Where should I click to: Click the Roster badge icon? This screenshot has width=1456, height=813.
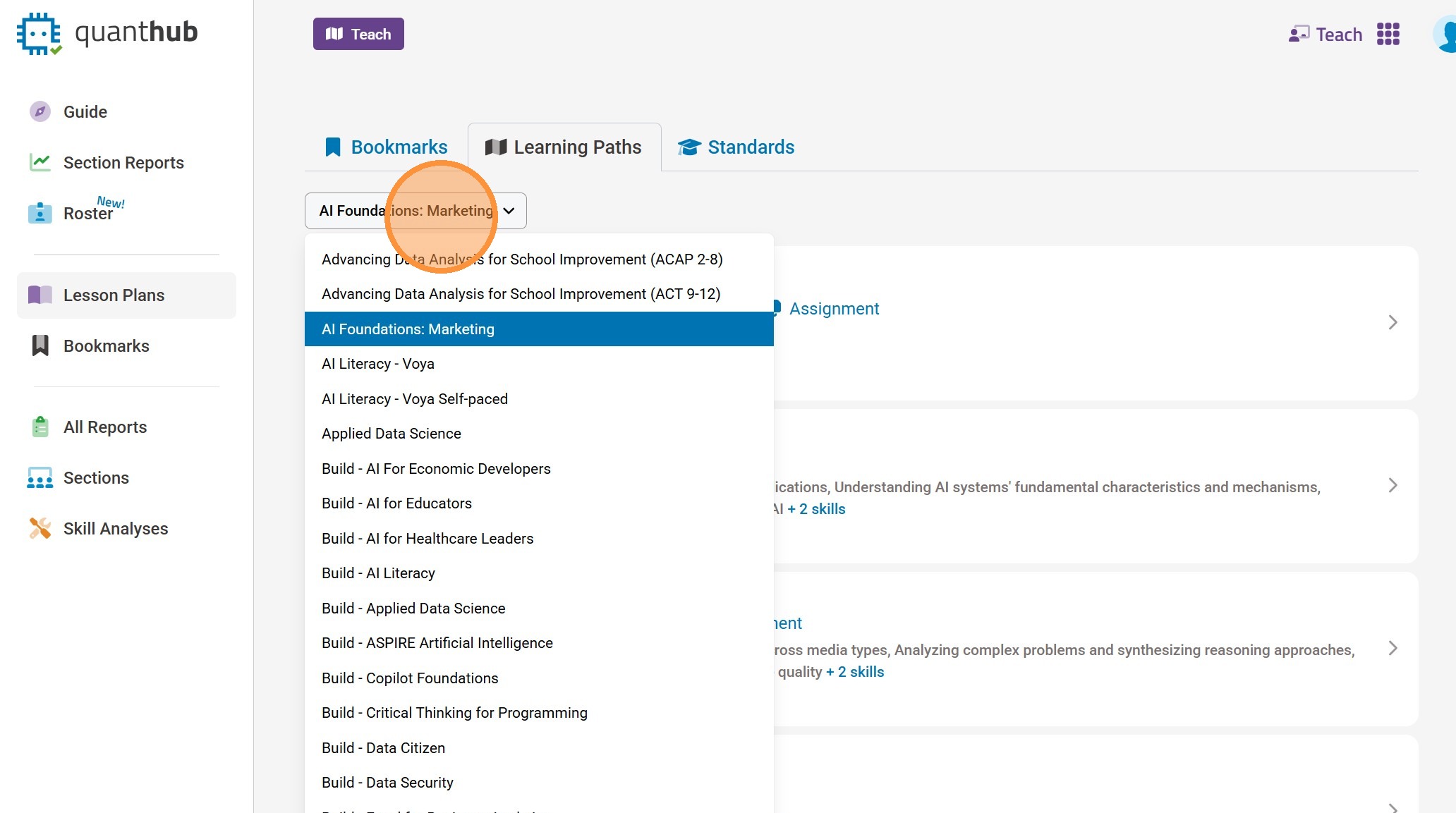click(x=40, y=212)
